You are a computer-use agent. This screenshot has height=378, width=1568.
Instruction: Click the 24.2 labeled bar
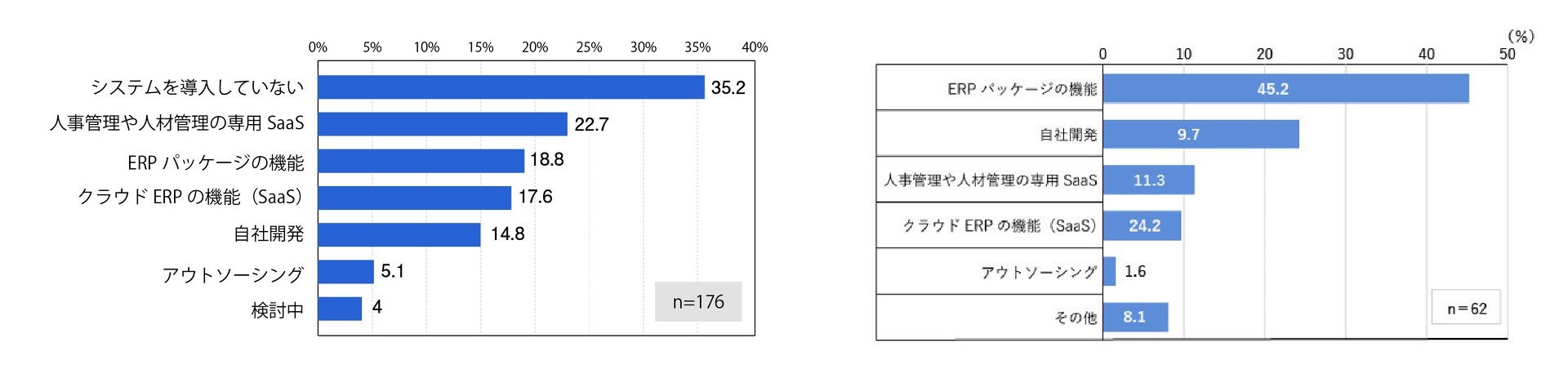coord(1143,225)
